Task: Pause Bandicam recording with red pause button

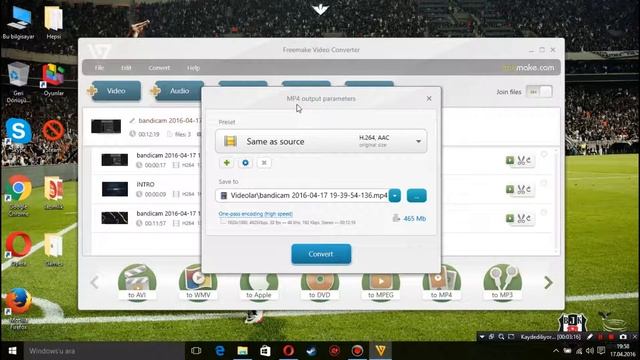Action: point(600,337)
